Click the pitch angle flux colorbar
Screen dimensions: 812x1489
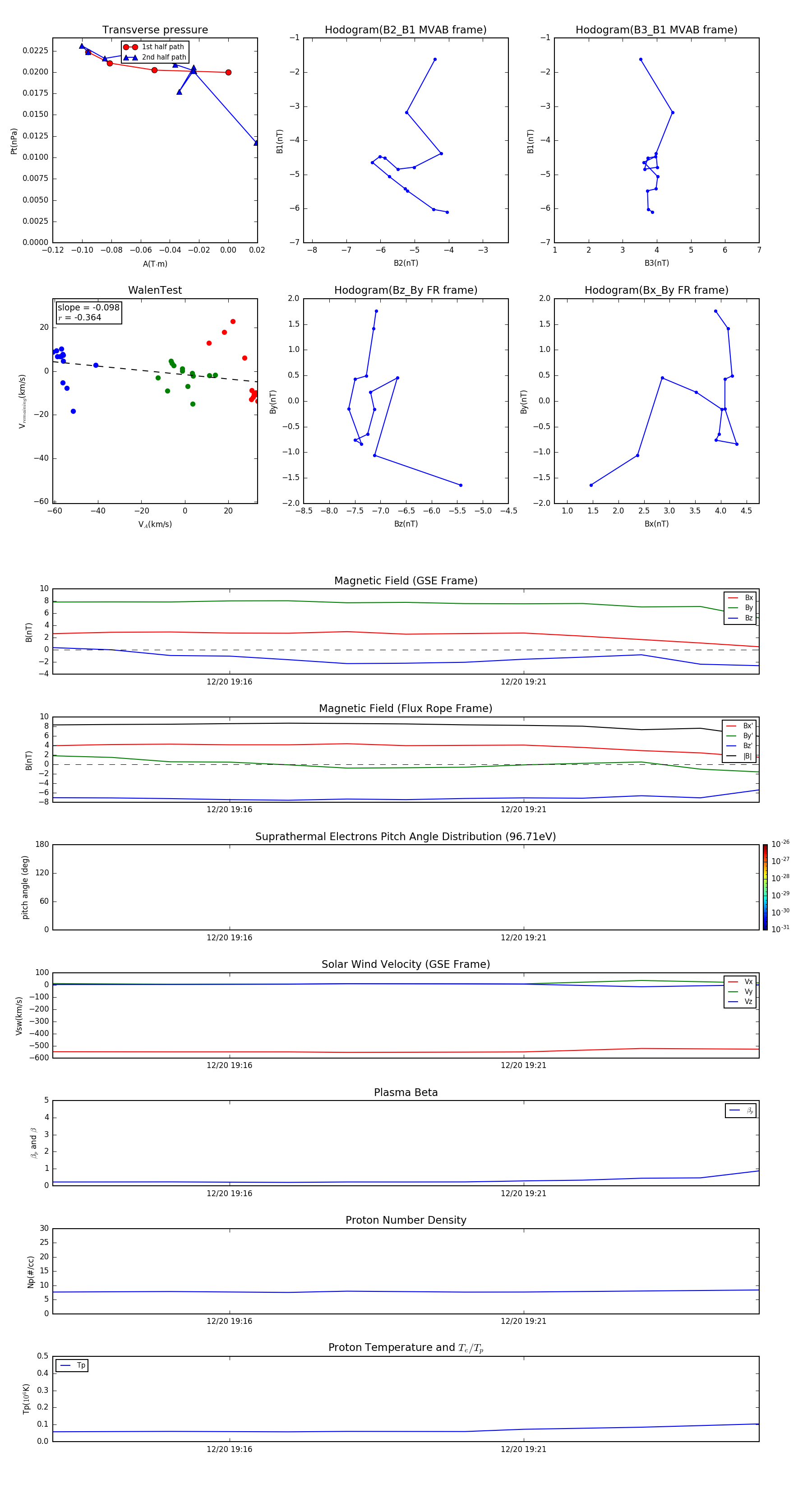pyautogui.click(x=765, y=887)
